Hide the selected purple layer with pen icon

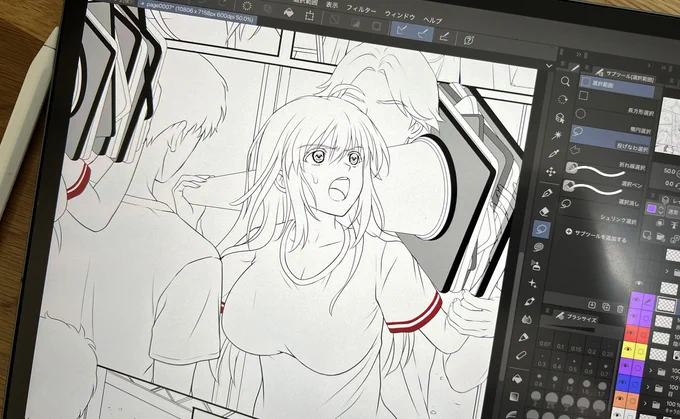(636, 300)
